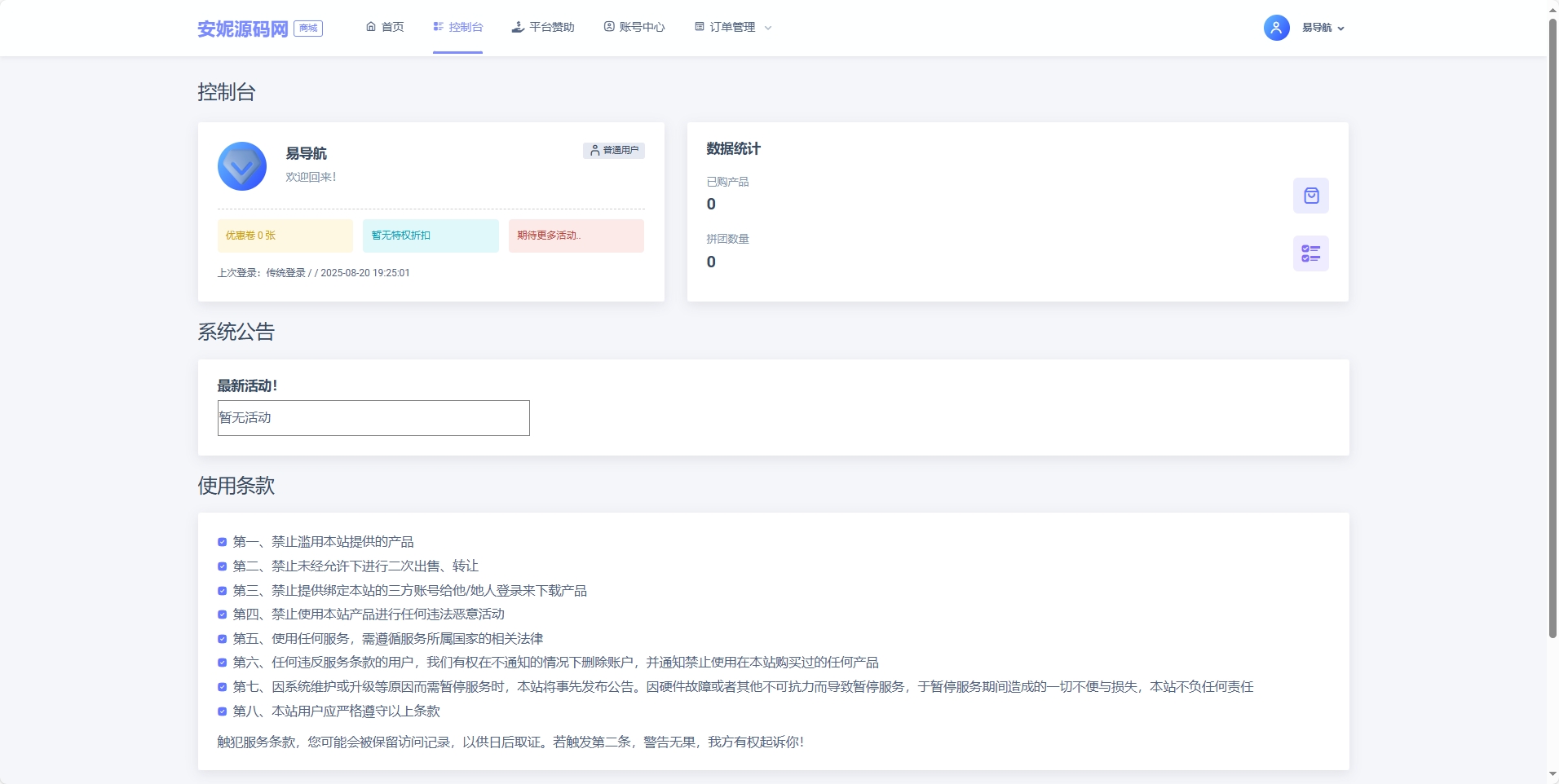The width and height of the screenshot is (1559, 784).
Task: Select the home icon beside 首页
Action: coord(372,26)
